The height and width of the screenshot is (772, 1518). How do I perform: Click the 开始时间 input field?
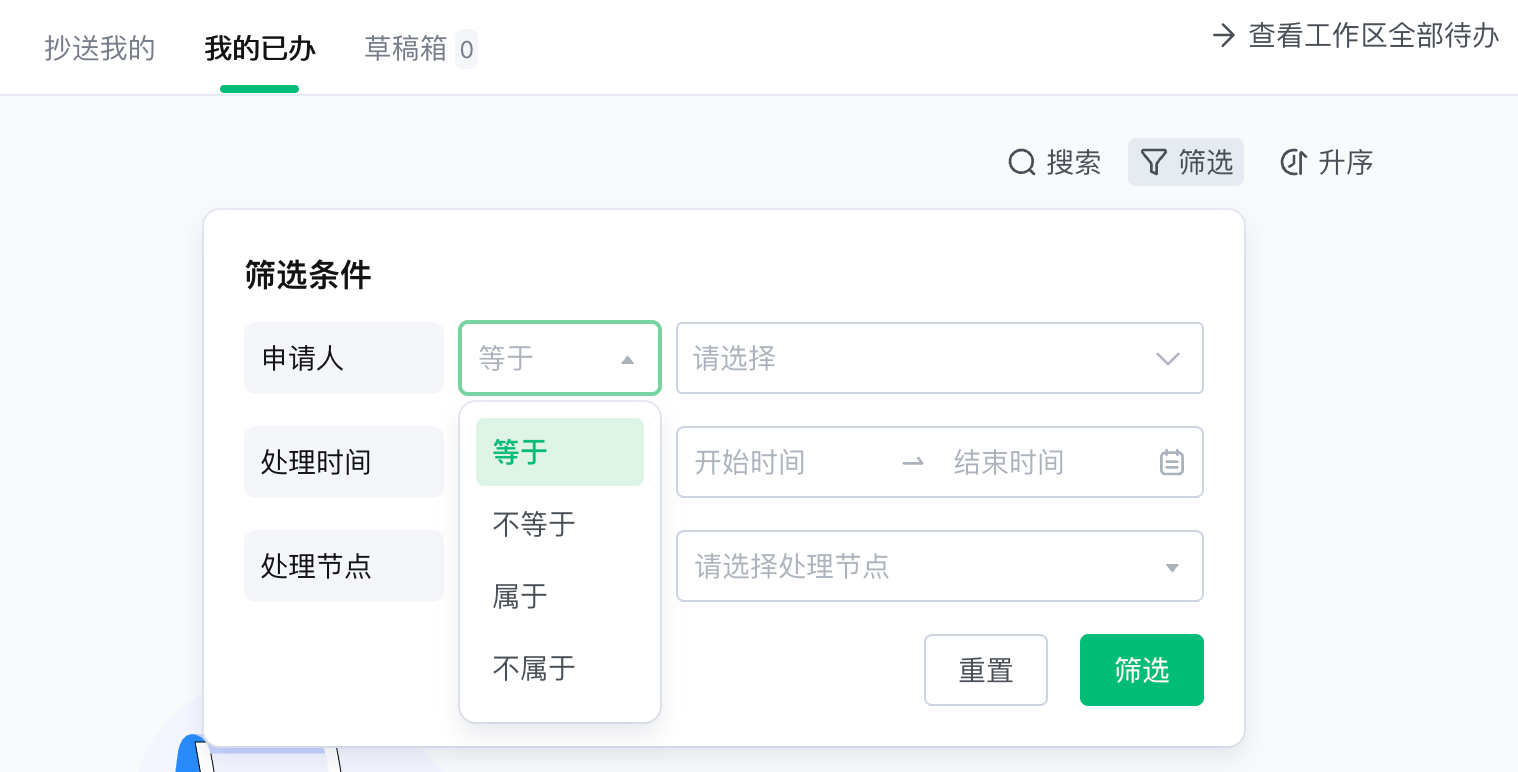(x=785, y=462)
